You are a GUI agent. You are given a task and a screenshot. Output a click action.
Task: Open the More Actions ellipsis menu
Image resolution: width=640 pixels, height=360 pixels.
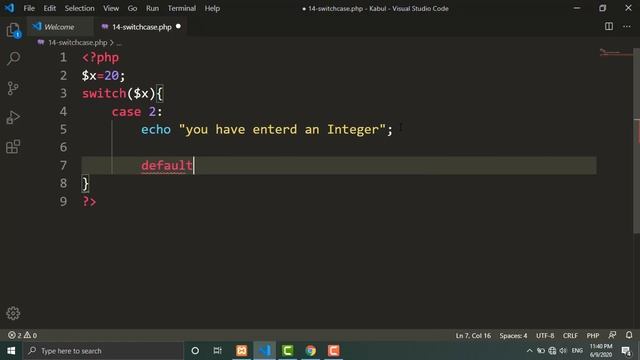click(x=627, y=27)
